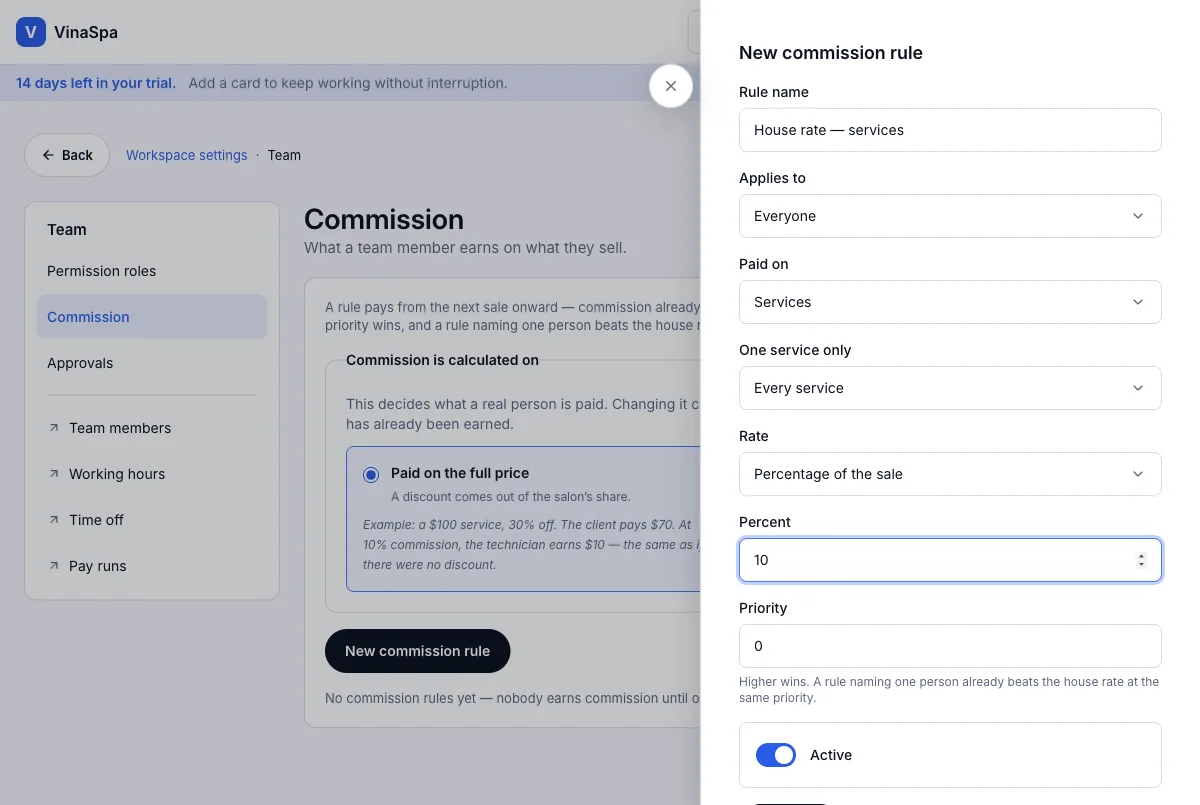1200x805 pixels.
Task: Click the external link arrow beside Working hours
Action: click(54, 474)
